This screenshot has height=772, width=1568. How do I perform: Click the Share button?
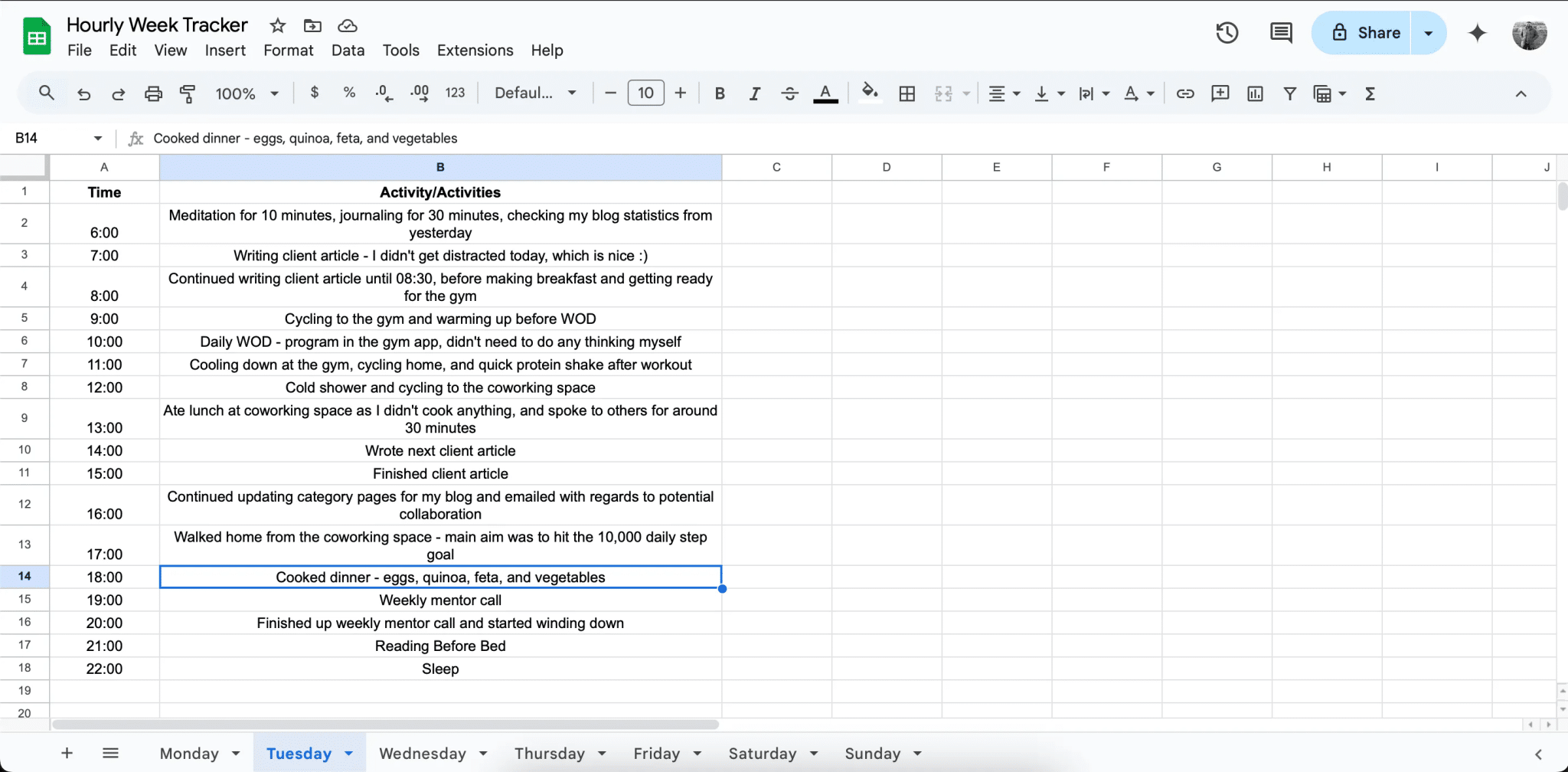click(1370, 32)
